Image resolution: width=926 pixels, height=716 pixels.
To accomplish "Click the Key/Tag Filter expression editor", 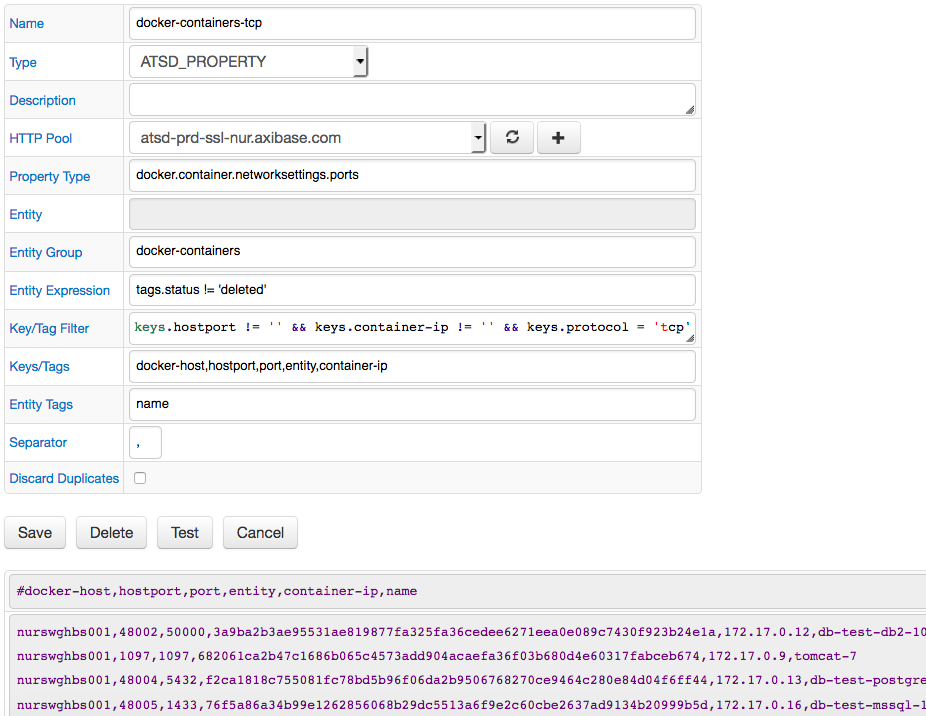I will click(x=412, y=328).
